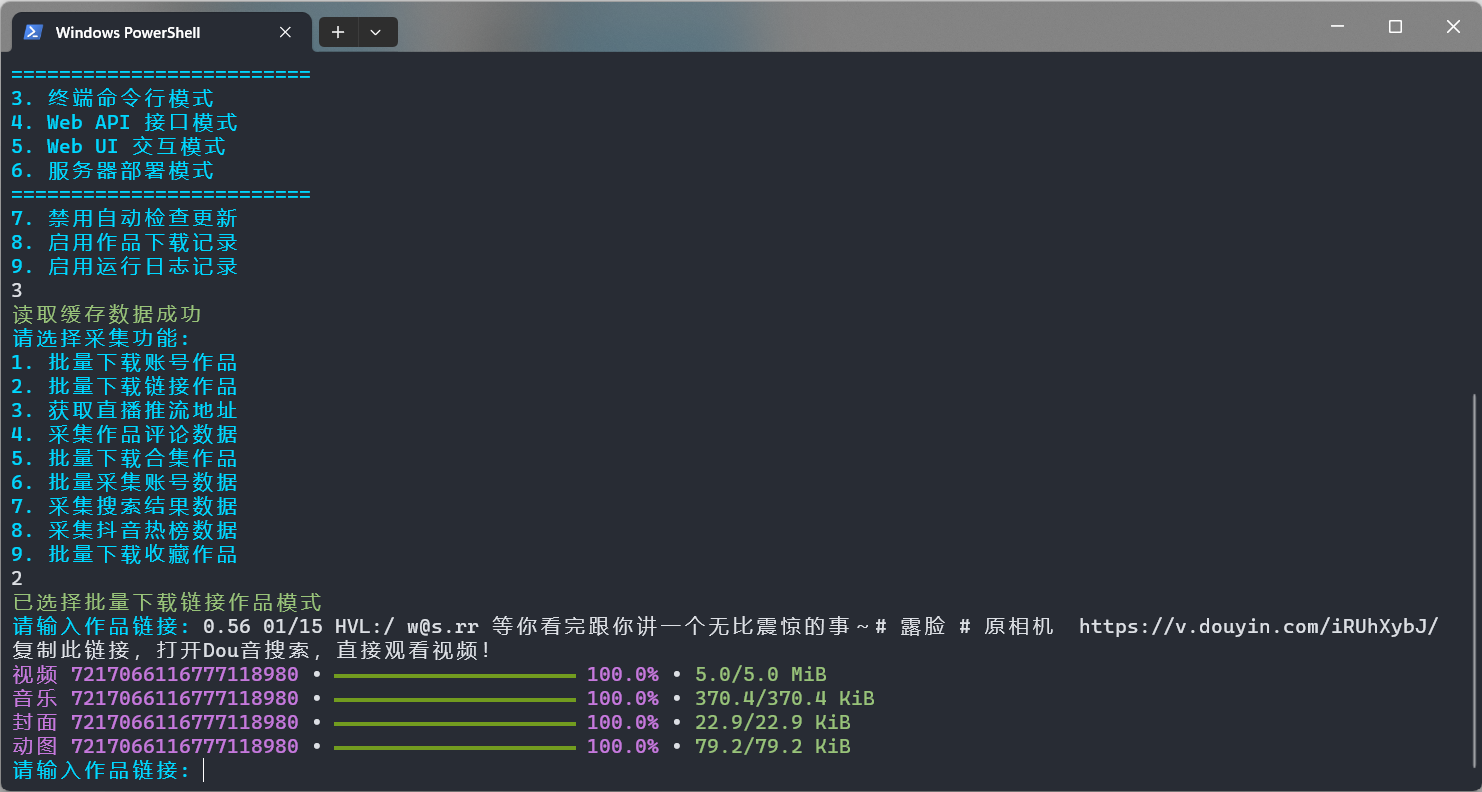The width and height of the screenshot is (1482, 792).
Task: Click the line '8. 采集抖音热榜数据'
Action: (x=125, y=531)
